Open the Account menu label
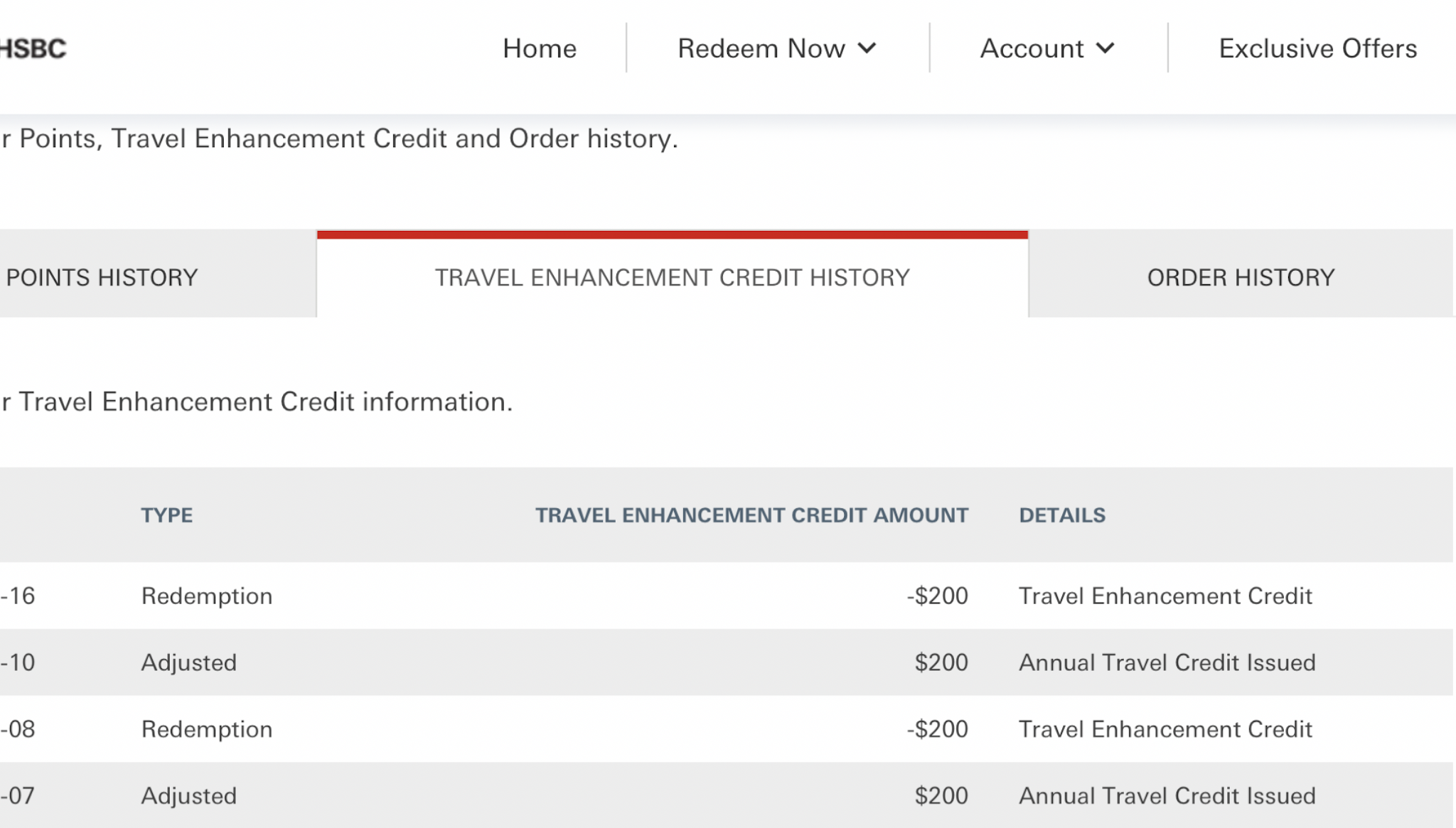 point(1032,48)
